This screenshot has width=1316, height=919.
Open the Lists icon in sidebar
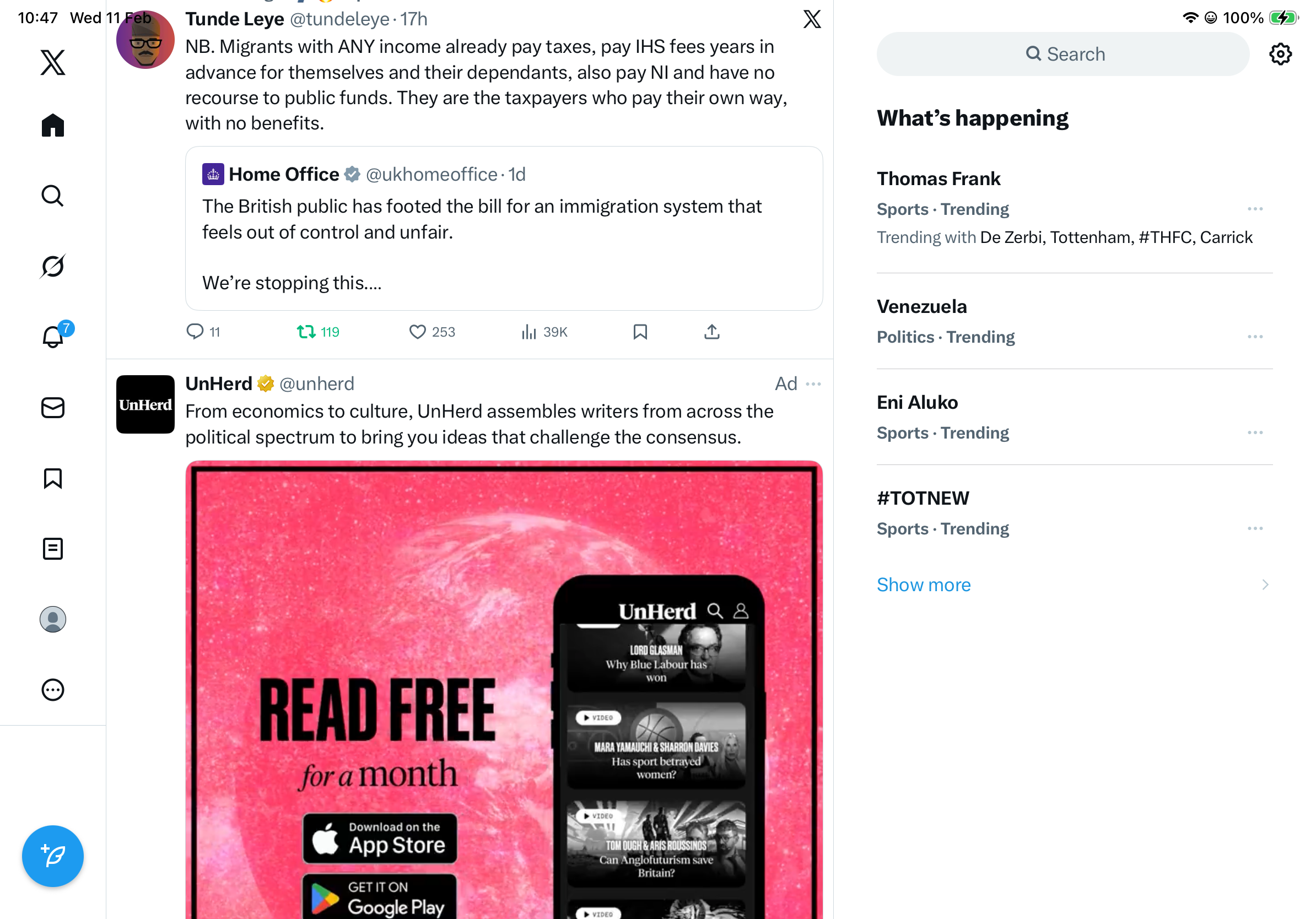pos(53,548)
